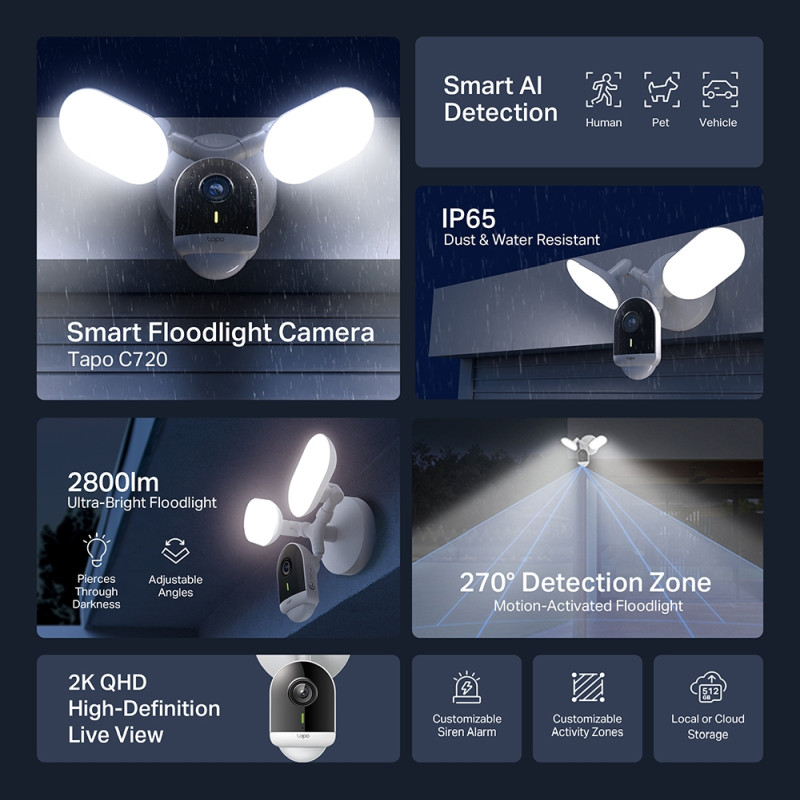The image size is (800, 800).
Task: Click the Adjustable Angles rotating arrows icon
Action: (175, 551)
